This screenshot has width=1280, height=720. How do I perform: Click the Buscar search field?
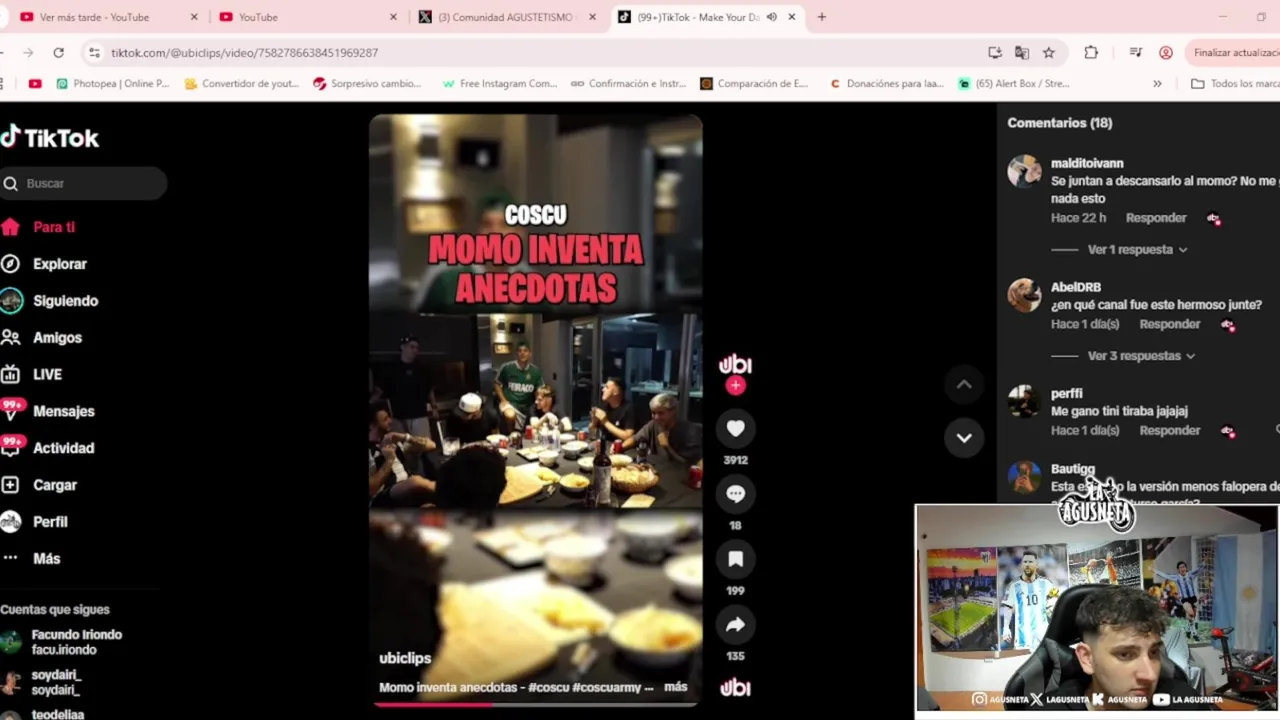[x=83, y=184]
